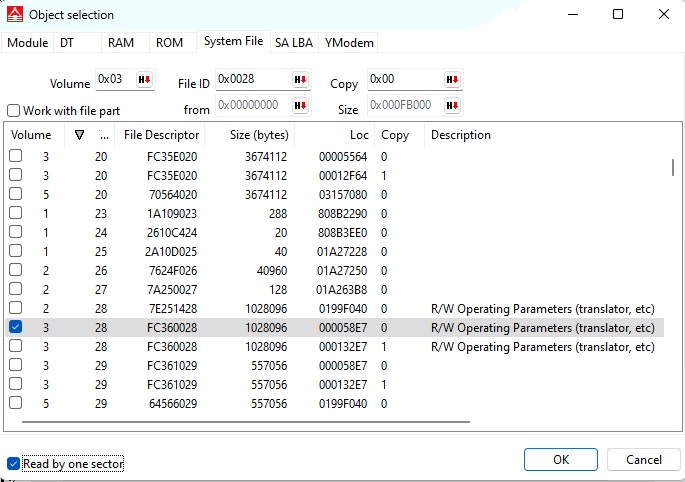The height and width of the screenshot is (482, 685).
Task: Check the row with descriptor 2A10D025
Action: [x=16, y=251]
